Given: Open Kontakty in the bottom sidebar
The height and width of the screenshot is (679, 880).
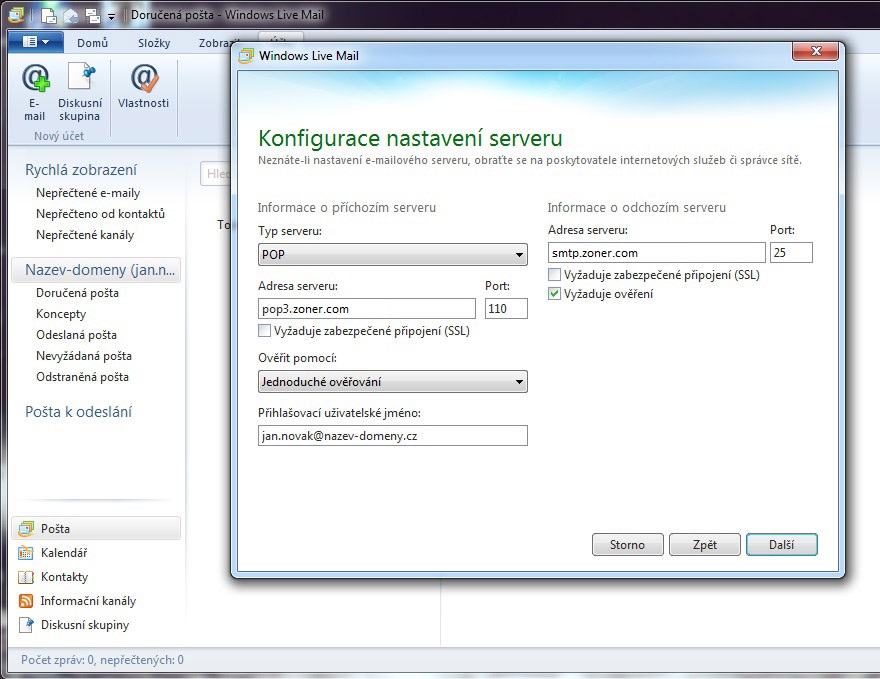Looking at the screenshot, I should (64, 577).
